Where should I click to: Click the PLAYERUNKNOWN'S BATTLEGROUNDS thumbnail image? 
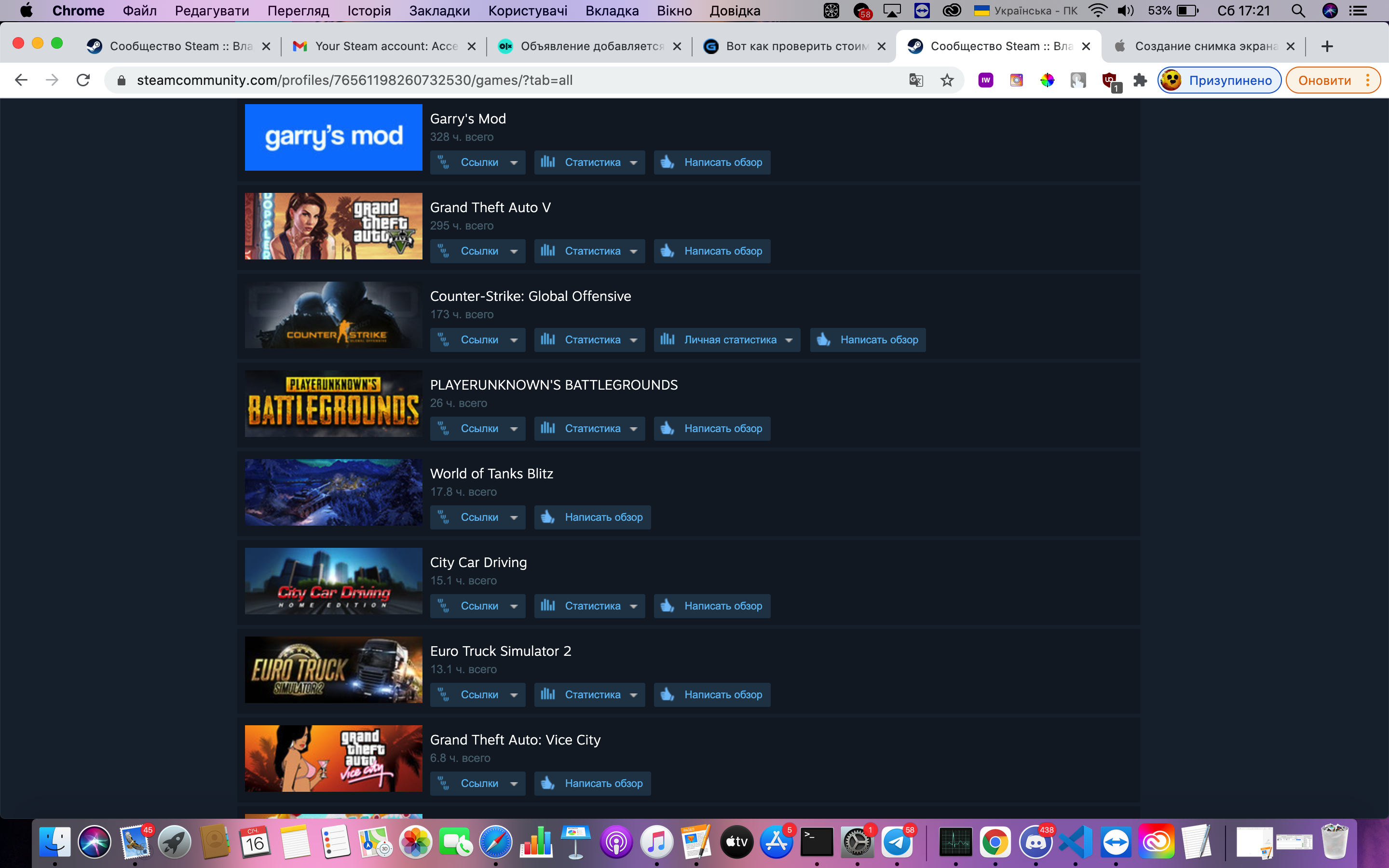click(333, 404)
